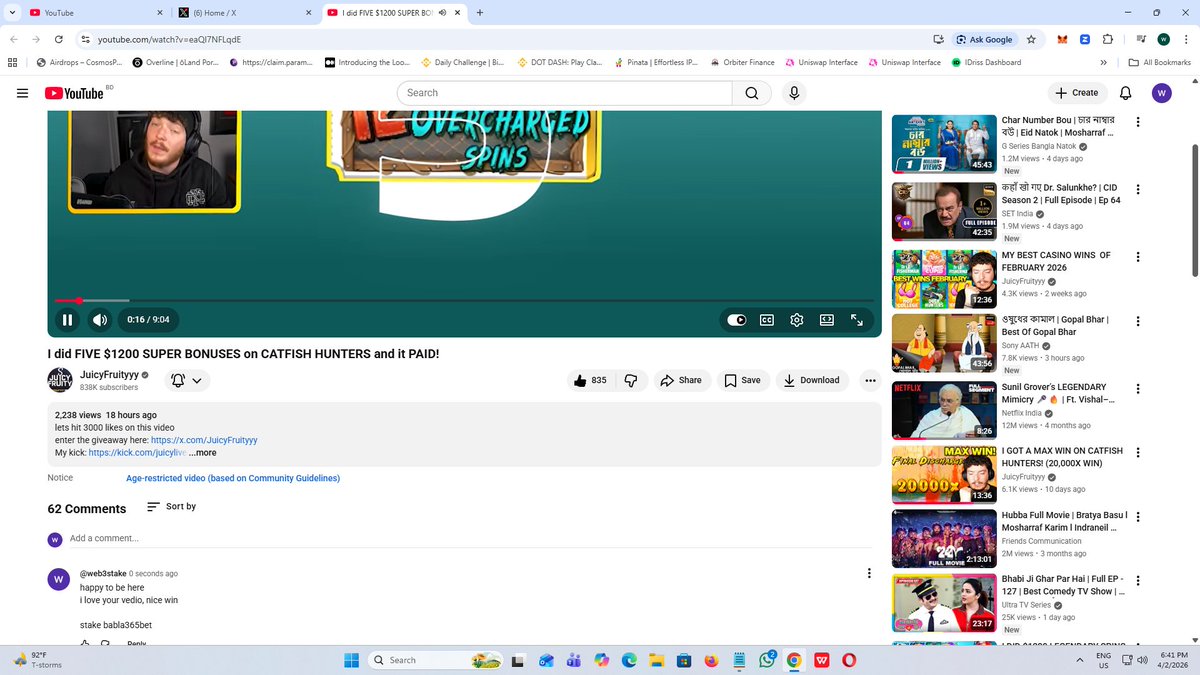Open Bhabi Ji Ghar Par Hai video title

1065,585
